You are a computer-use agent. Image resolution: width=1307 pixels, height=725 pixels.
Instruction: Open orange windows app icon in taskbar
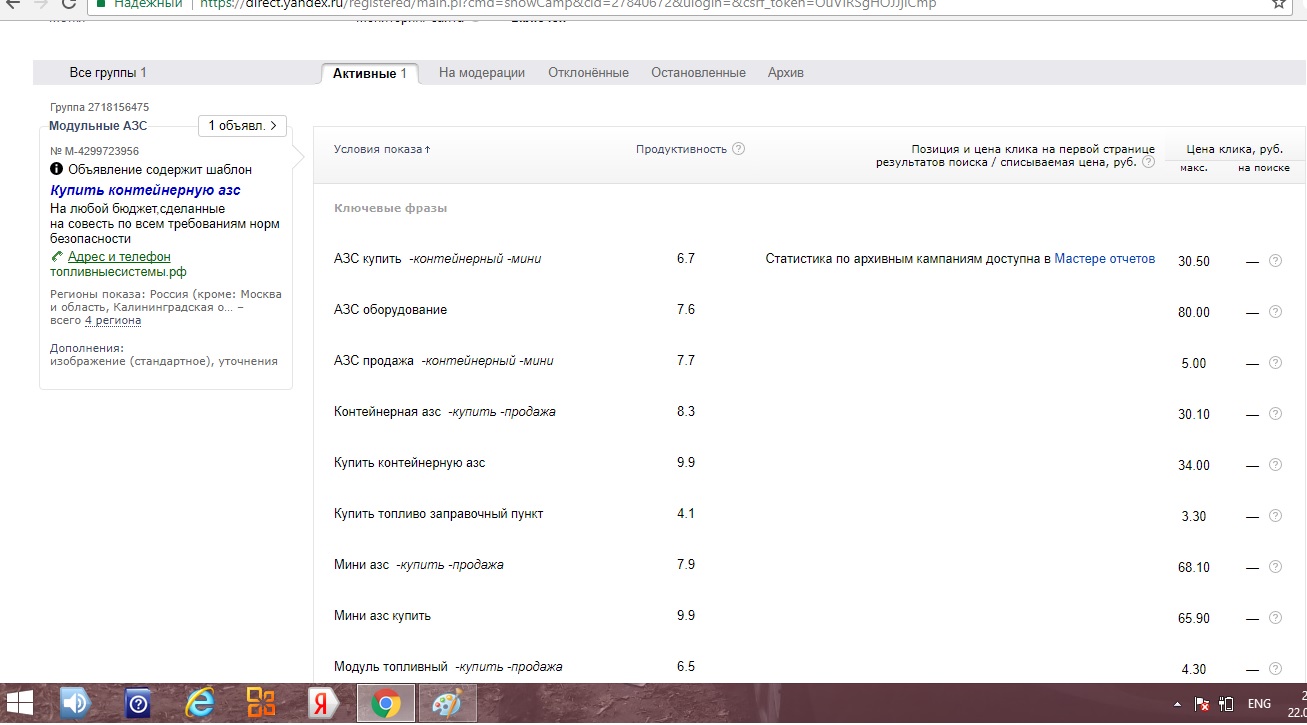point(262,704)
